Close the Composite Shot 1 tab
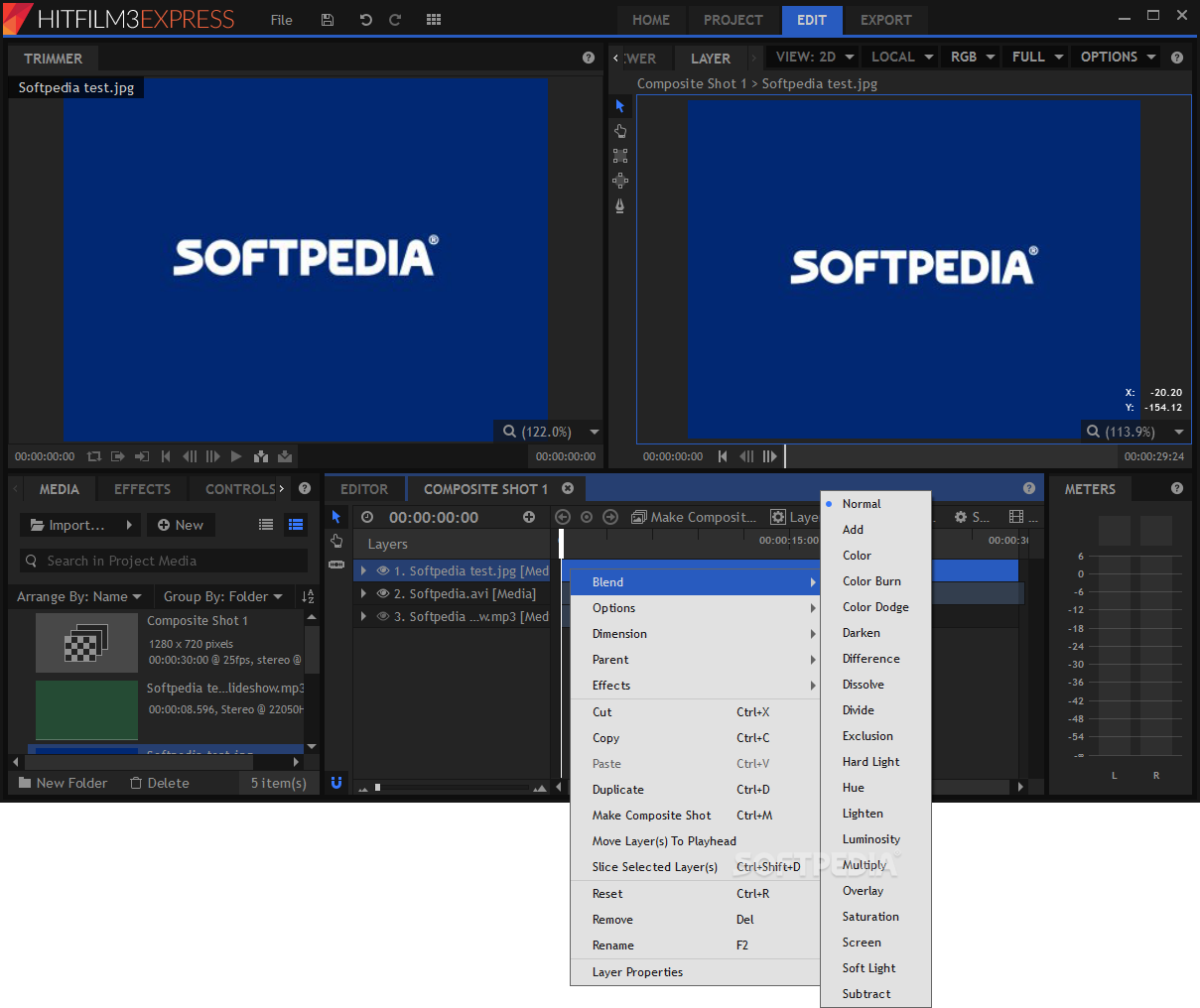 568,488
